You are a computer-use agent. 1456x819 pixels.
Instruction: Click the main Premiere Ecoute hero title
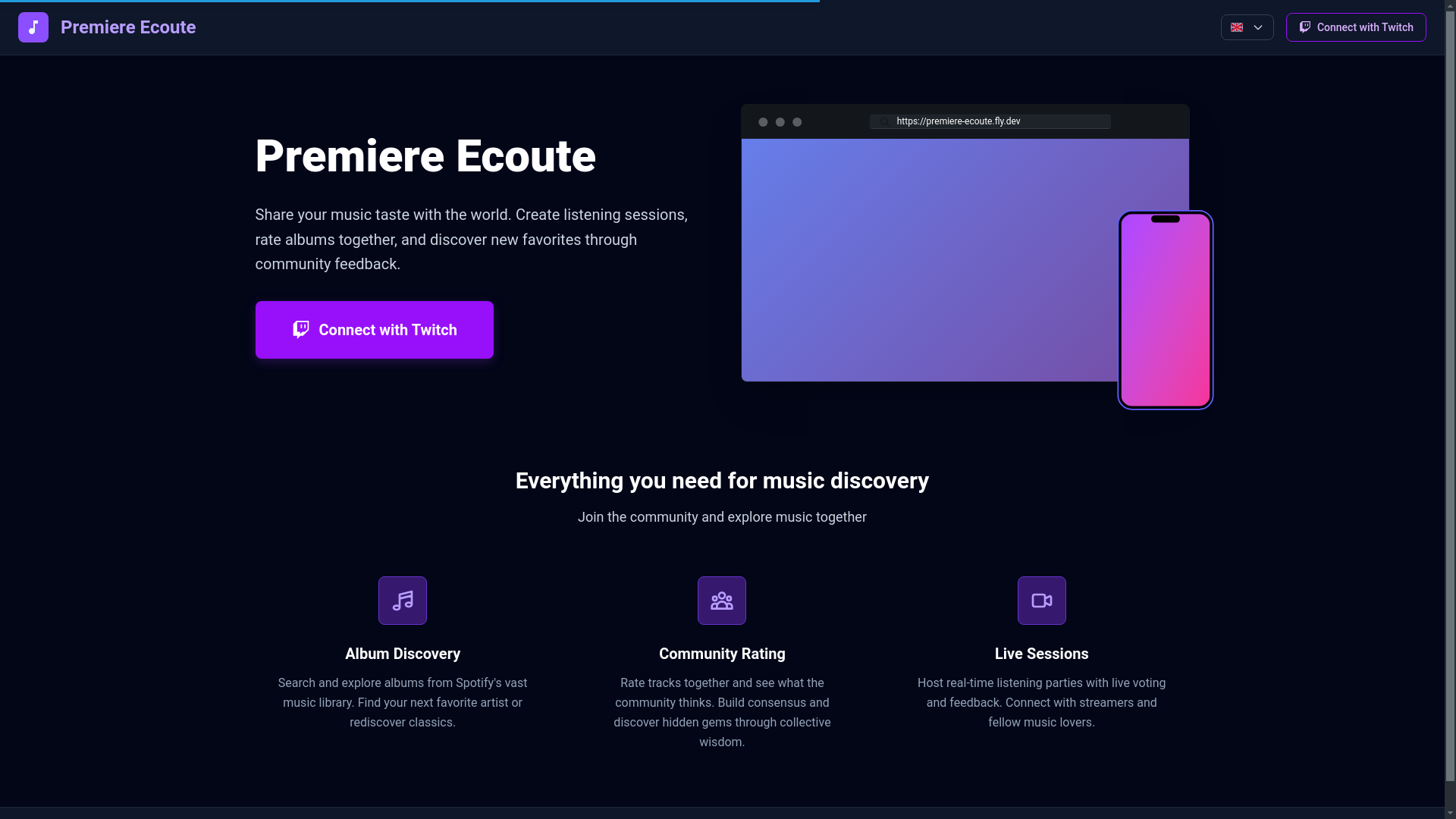[425, 156]
